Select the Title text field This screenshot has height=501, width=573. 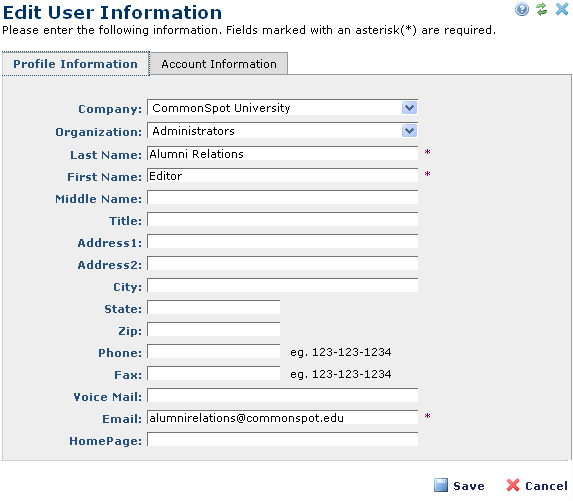pos(282,220)
